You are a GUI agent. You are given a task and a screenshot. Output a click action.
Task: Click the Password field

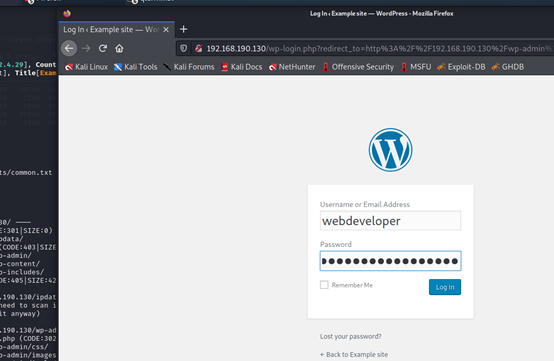390,261
